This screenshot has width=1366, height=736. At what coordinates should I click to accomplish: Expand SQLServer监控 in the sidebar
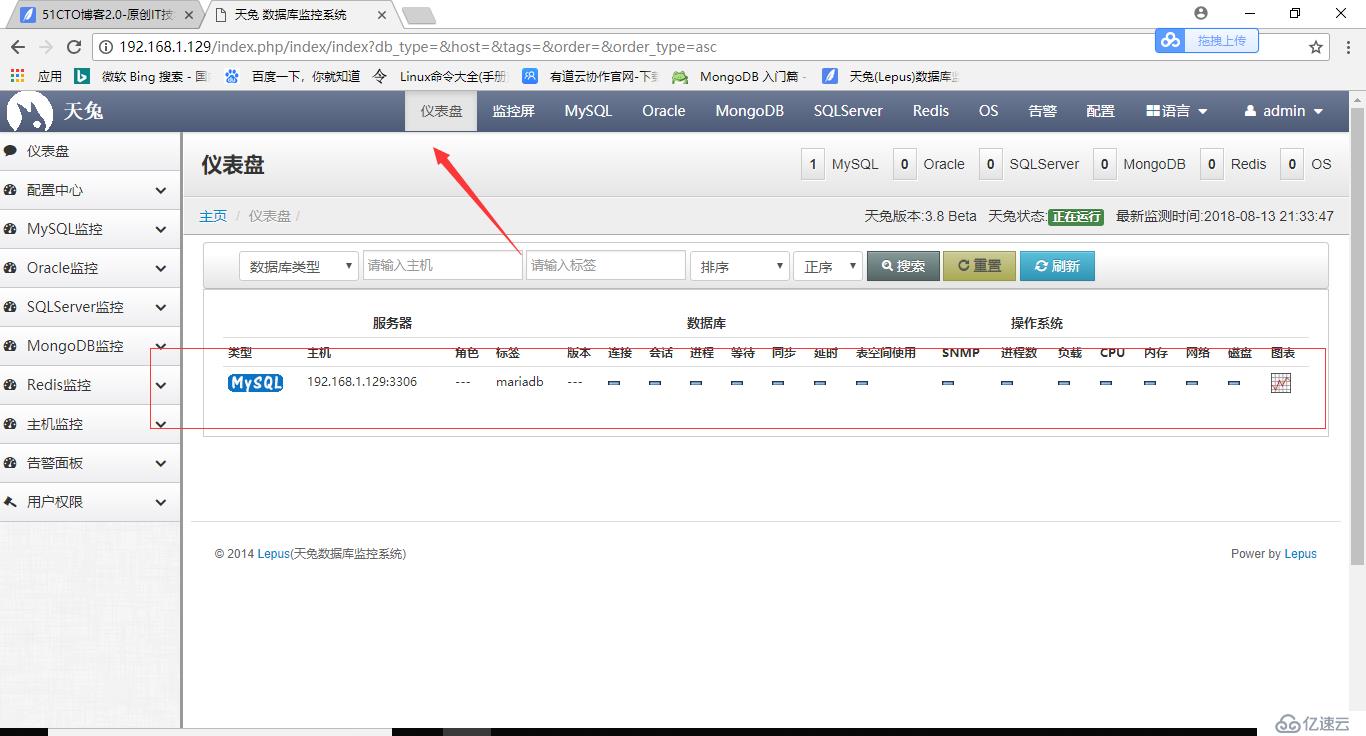point(90,307)
